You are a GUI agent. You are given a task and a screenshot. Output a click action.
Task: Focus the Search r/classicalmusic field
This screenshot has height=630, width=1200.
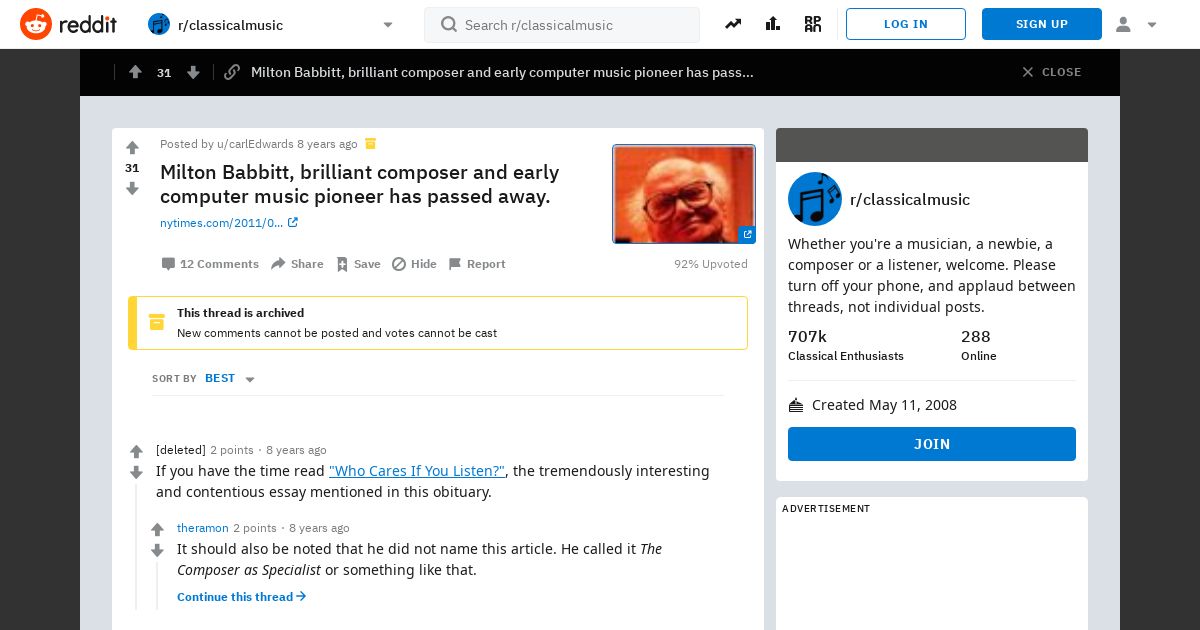[562, 25]
